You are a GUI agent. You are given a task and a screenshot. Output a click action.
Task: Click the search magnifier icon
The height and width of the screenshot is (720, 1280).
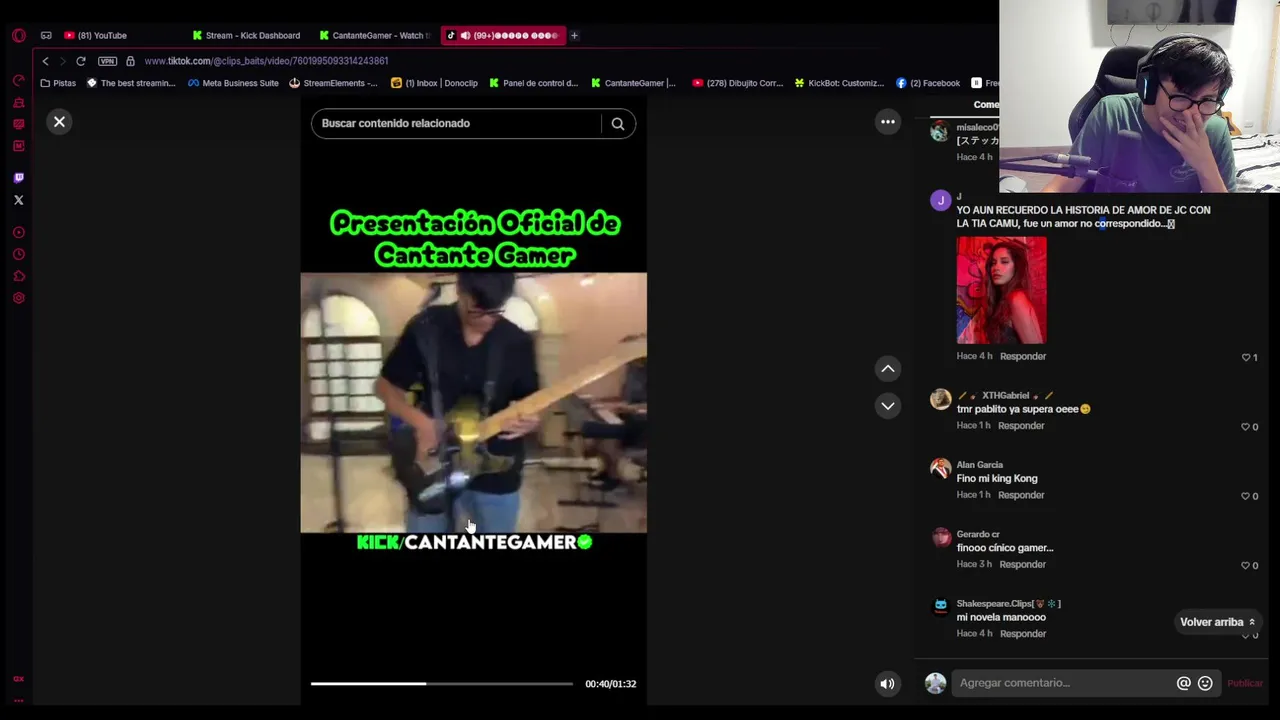pyautogui.click(x=617, y=124)
